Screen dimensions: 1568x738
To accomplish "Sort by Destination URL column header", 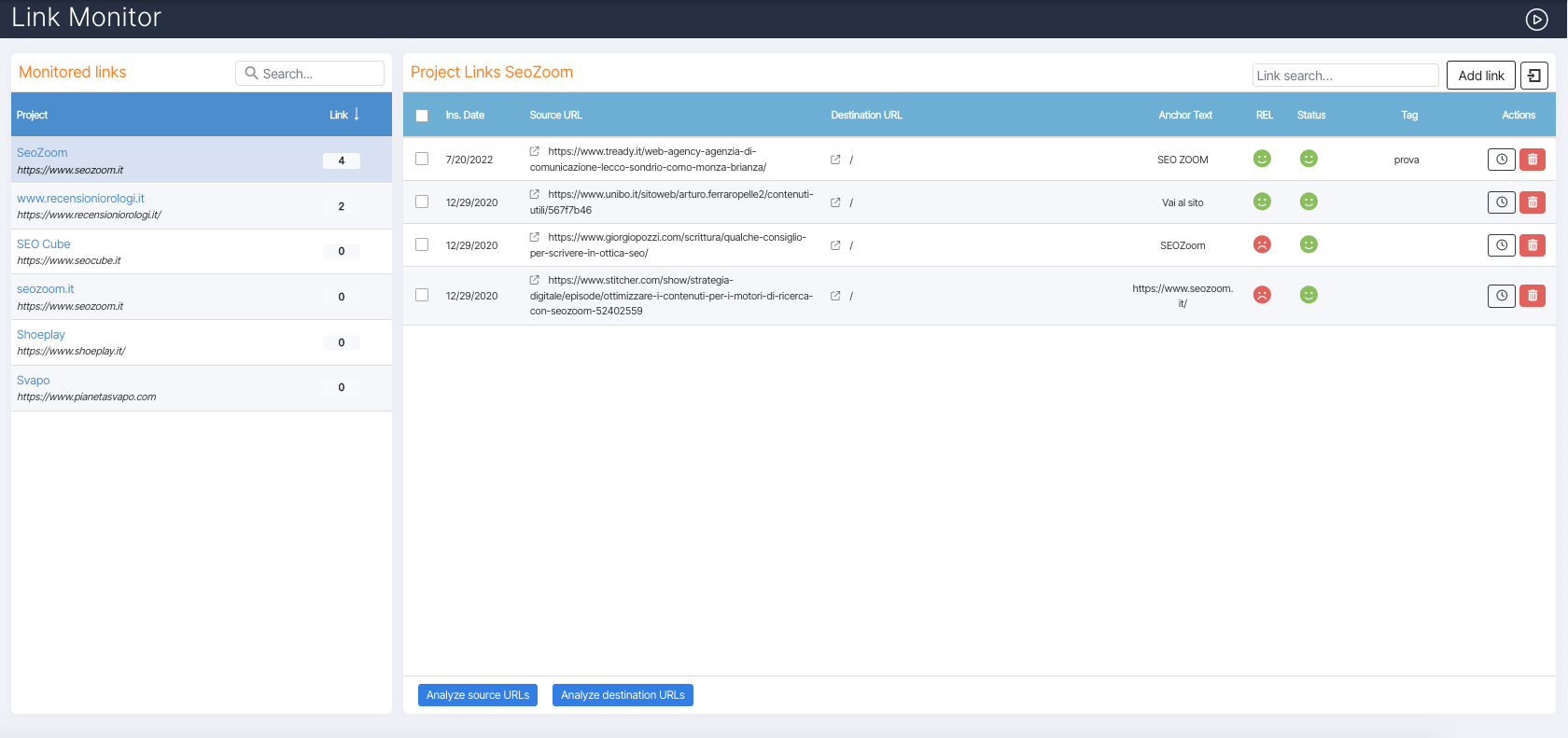I will [x=866, y=116].
